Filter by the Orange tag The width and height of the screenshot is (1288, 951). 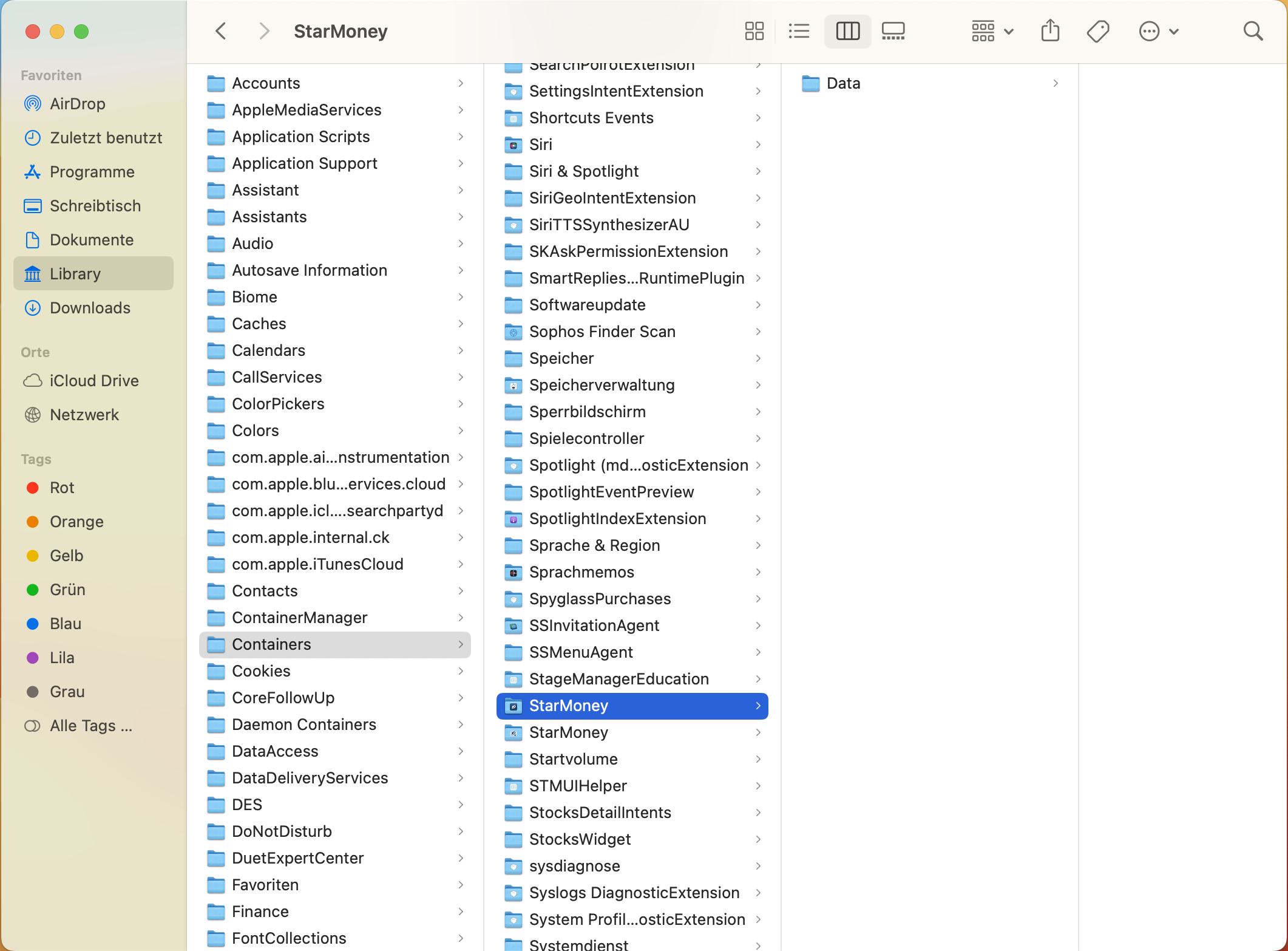[x=93, y=522]
